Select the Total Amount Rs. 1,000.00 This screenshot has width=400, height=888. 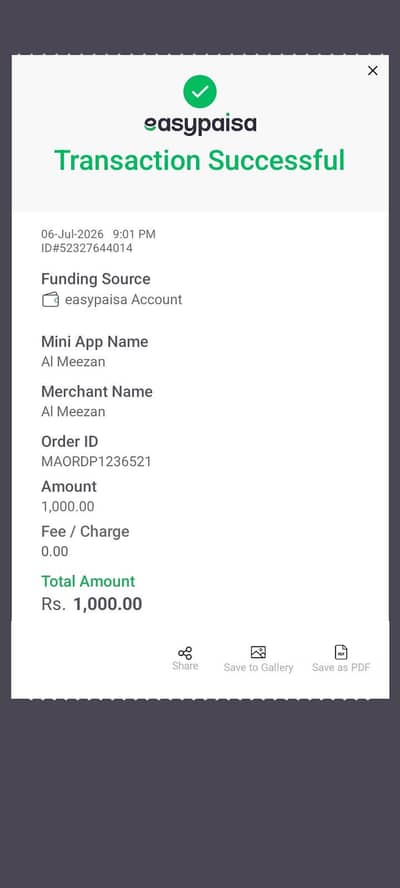(92, 604)
